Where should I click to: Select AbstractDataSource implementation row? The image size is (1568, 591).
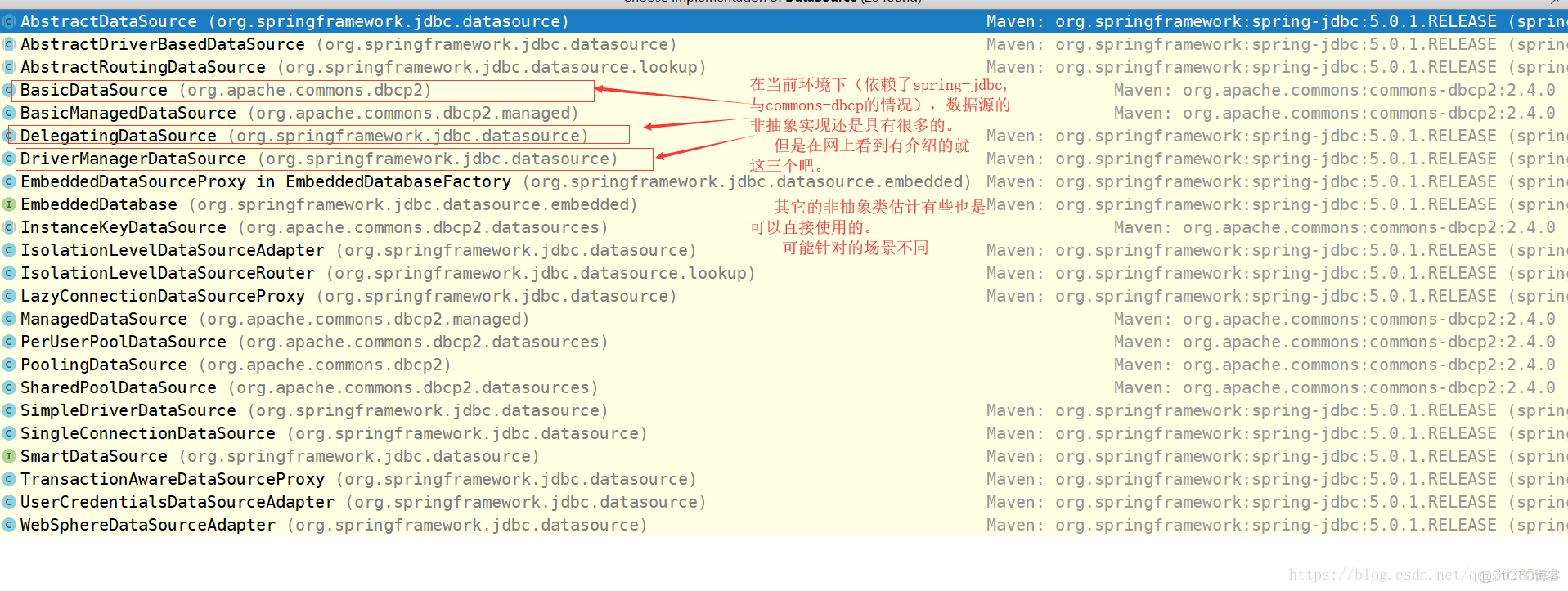point(784,21)
